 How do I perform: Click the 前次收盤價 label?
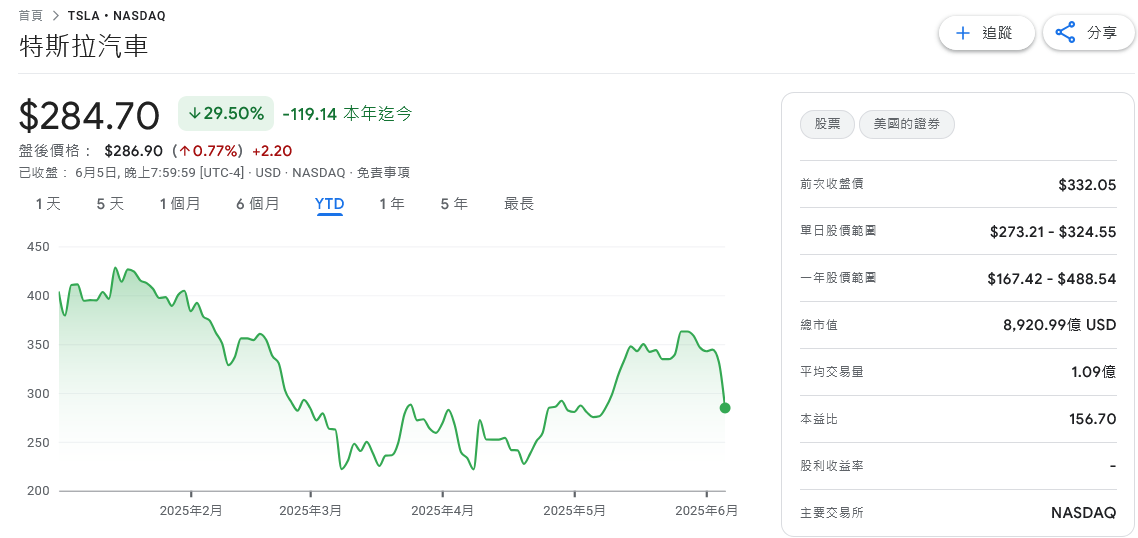(832, 184)
